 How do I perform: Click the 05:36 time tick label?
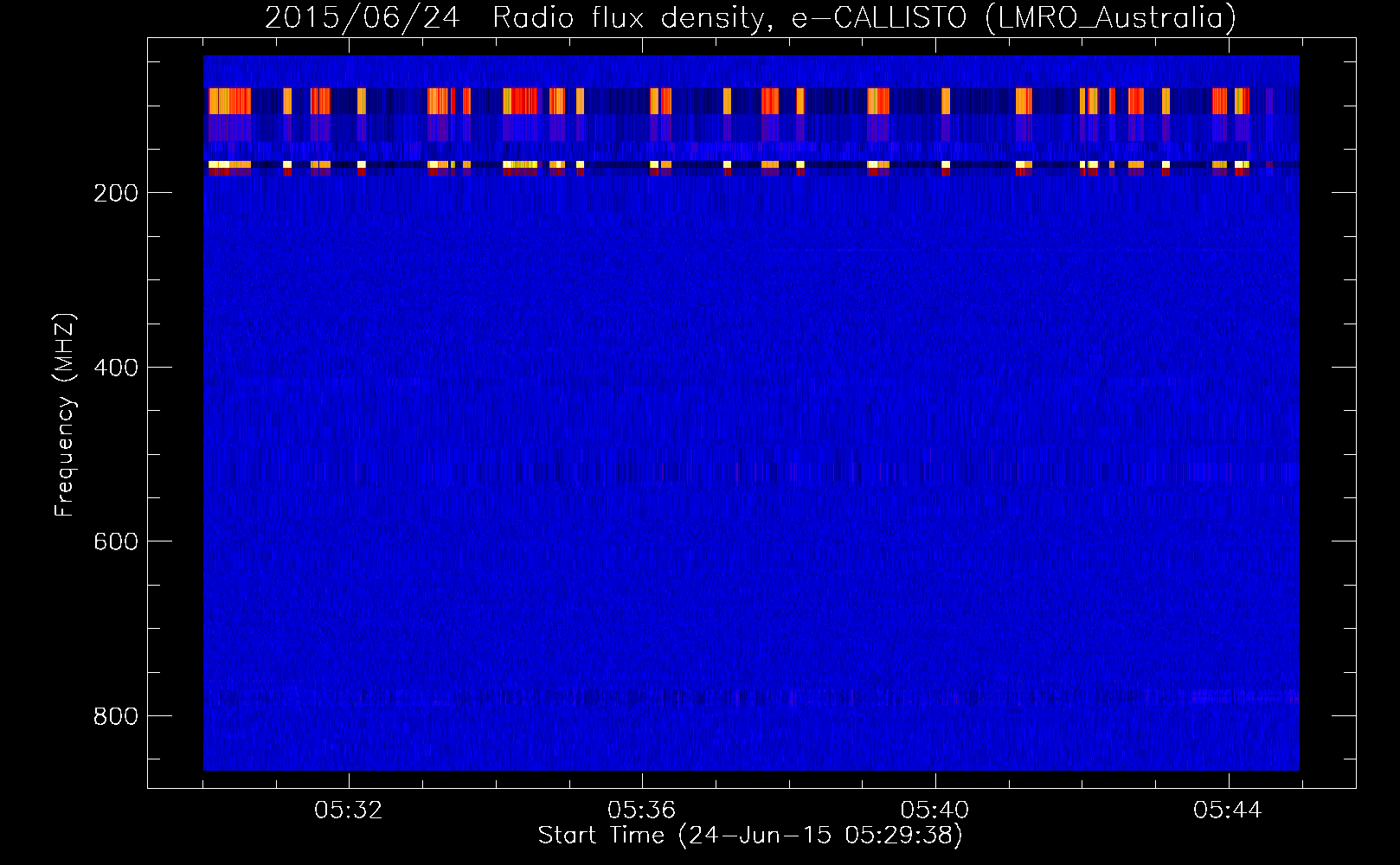[642, 811]
